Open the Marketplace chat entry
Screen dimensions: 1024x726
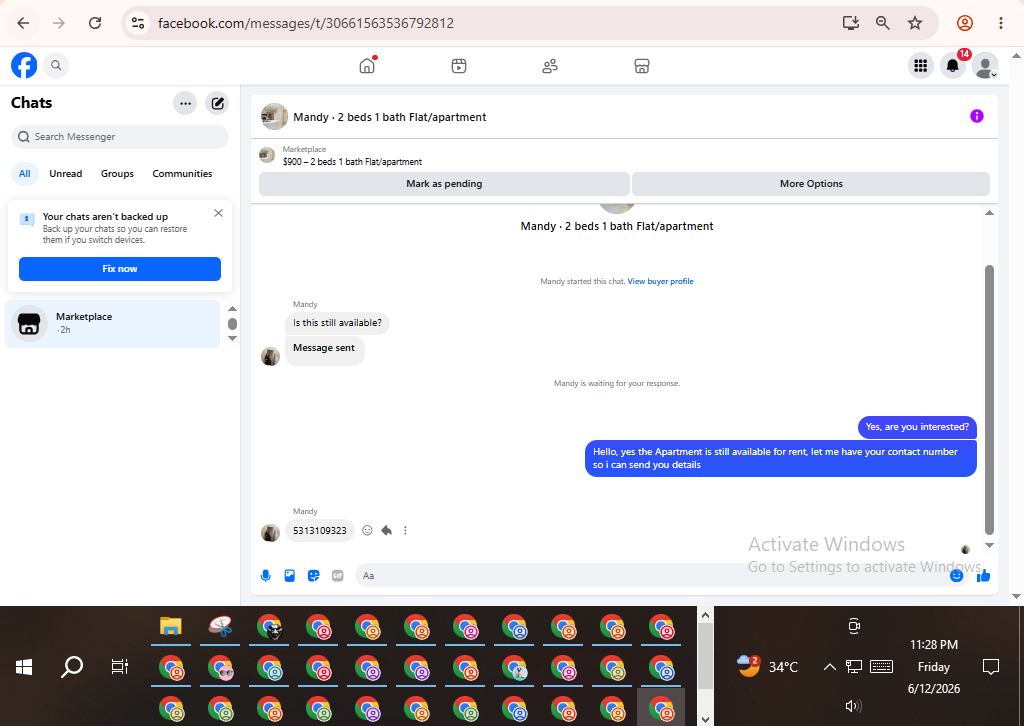tap(112, 323)
